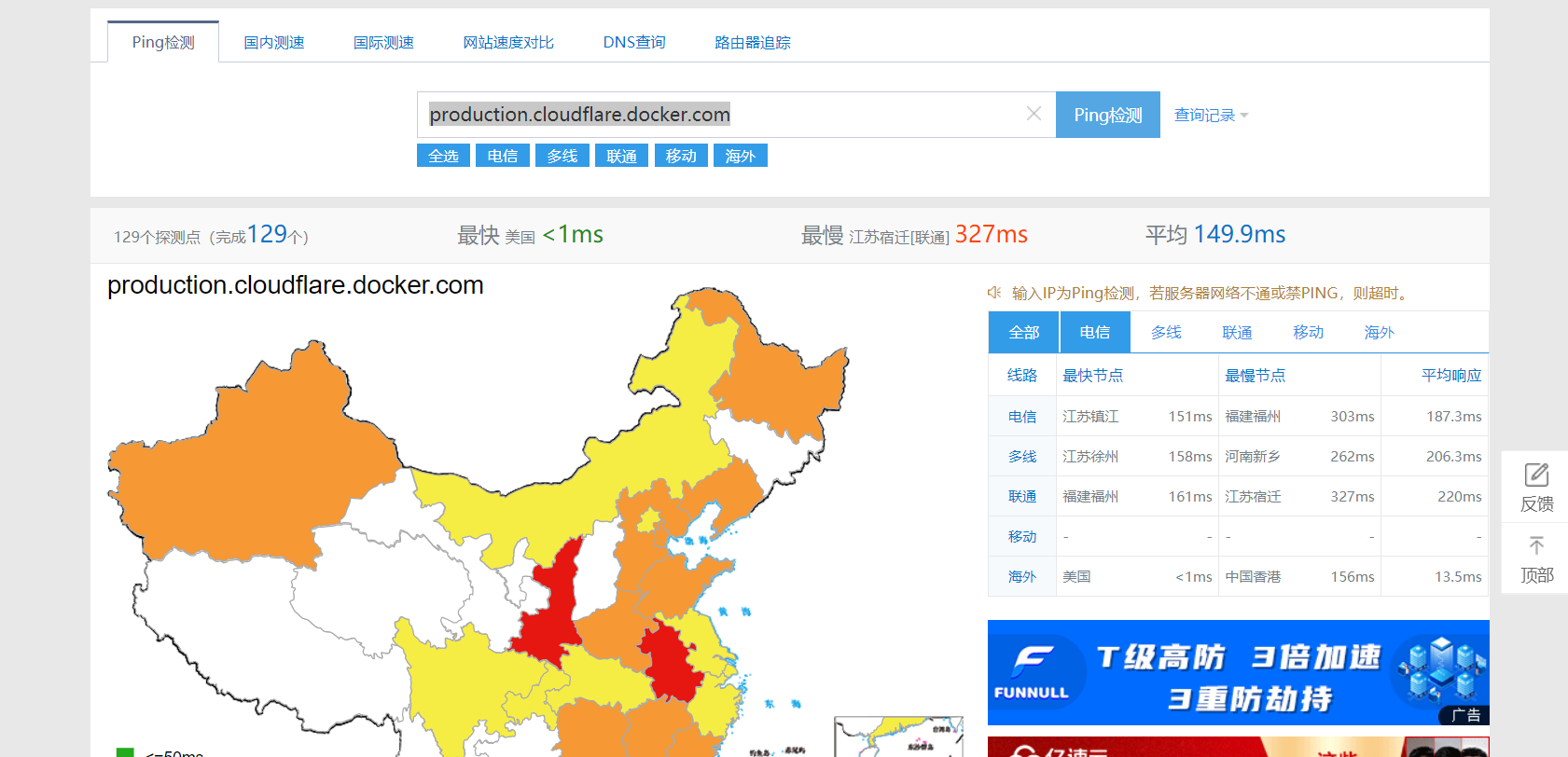Image resolution: width=1568 pixels, height=757 pixels.
Task: Open the DNS查询 tab
Action: click(x=634, y=43)
